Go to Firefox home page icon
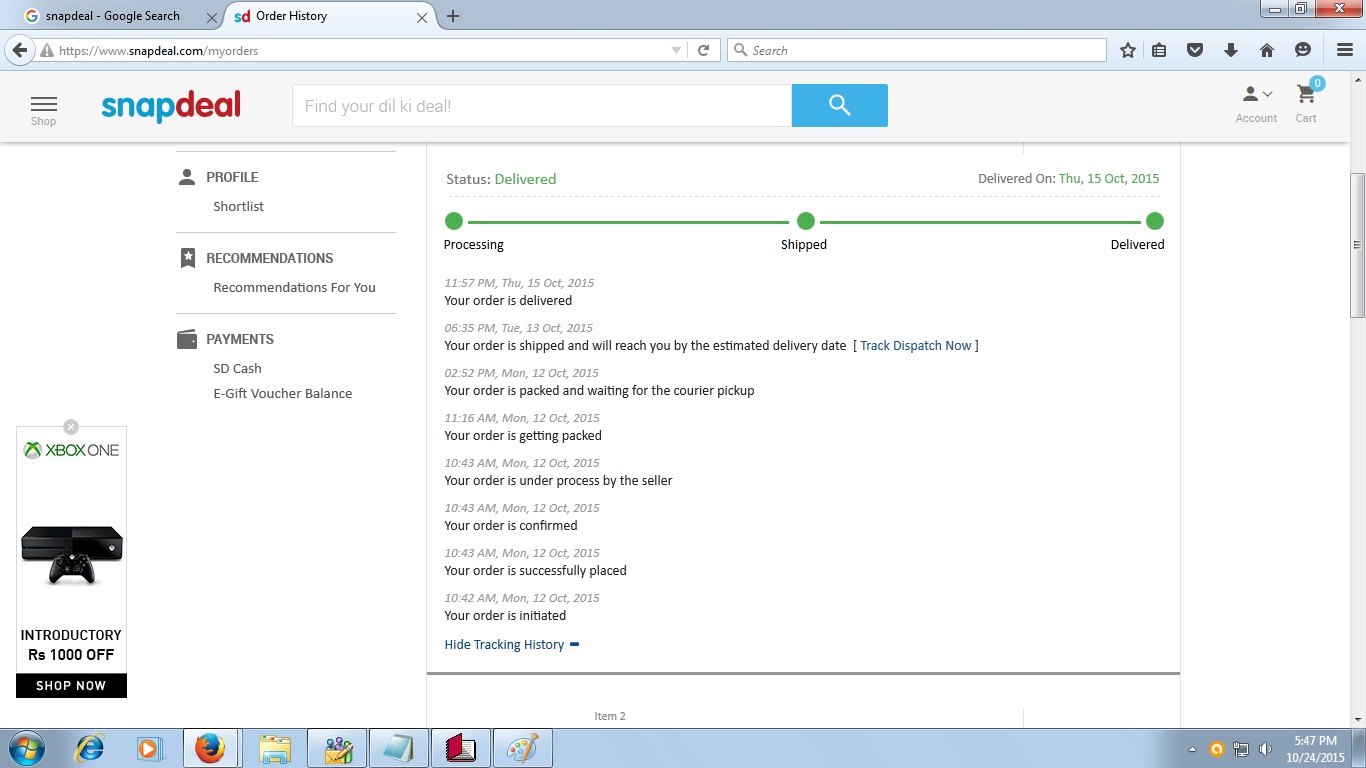Screen dimensions: 1366x768 click(x=1266, y=50)
